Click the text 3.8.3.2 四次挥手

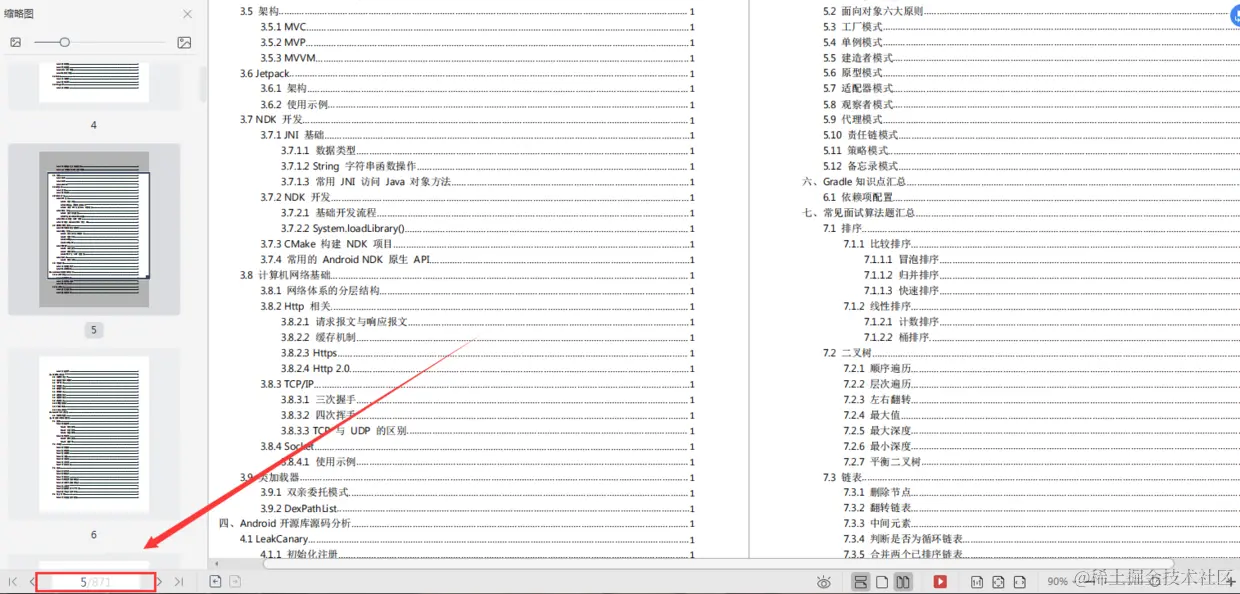click(318, 415)
